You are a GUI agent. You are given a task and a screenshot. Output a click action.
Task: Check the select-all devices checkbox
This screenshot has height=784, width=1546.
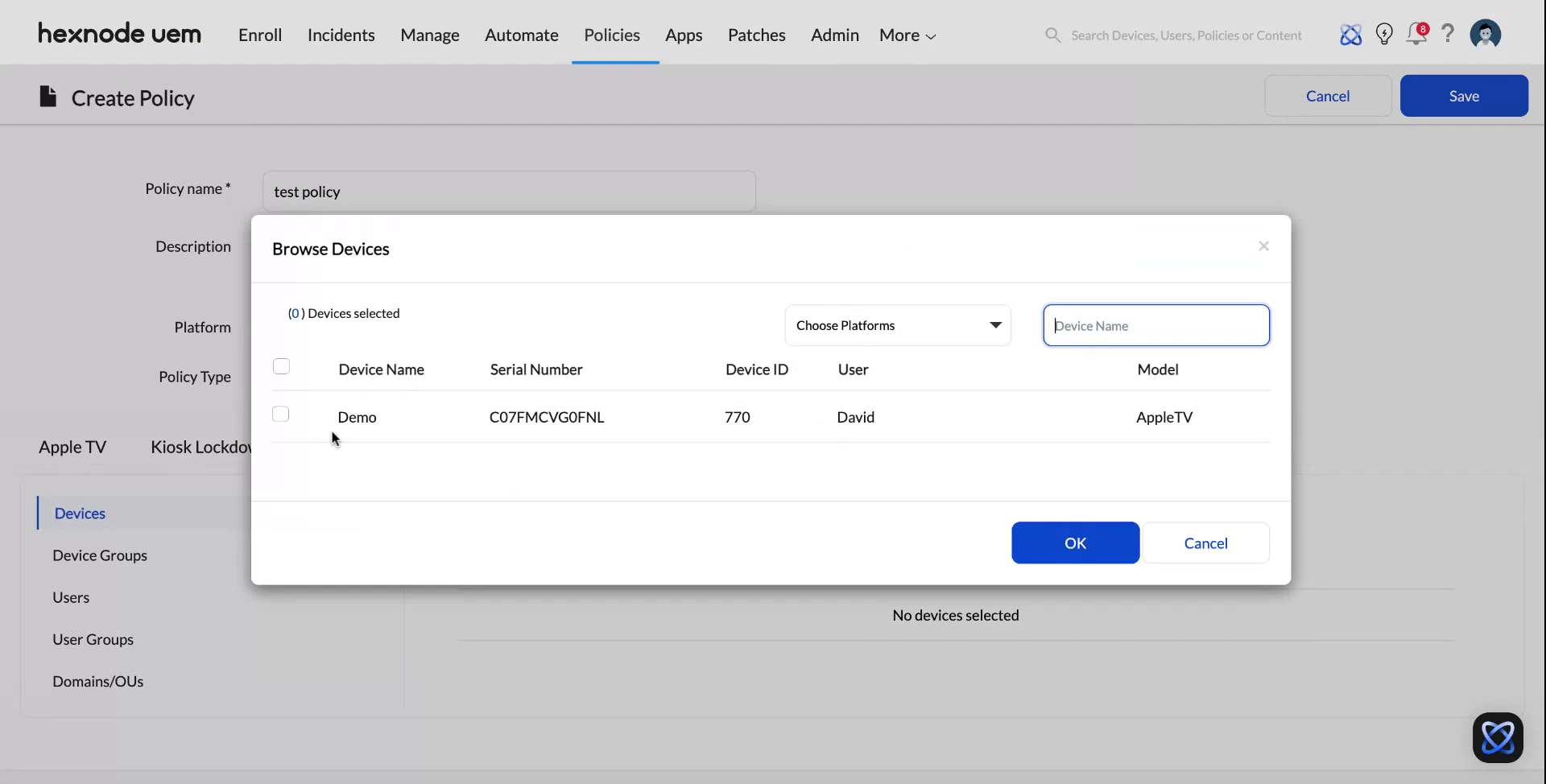click(x=280, y=365)
